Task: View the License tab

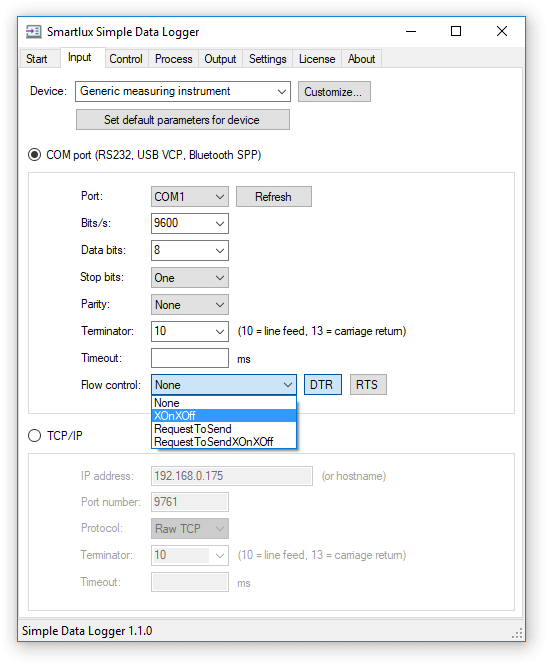Action: [317, 59]
